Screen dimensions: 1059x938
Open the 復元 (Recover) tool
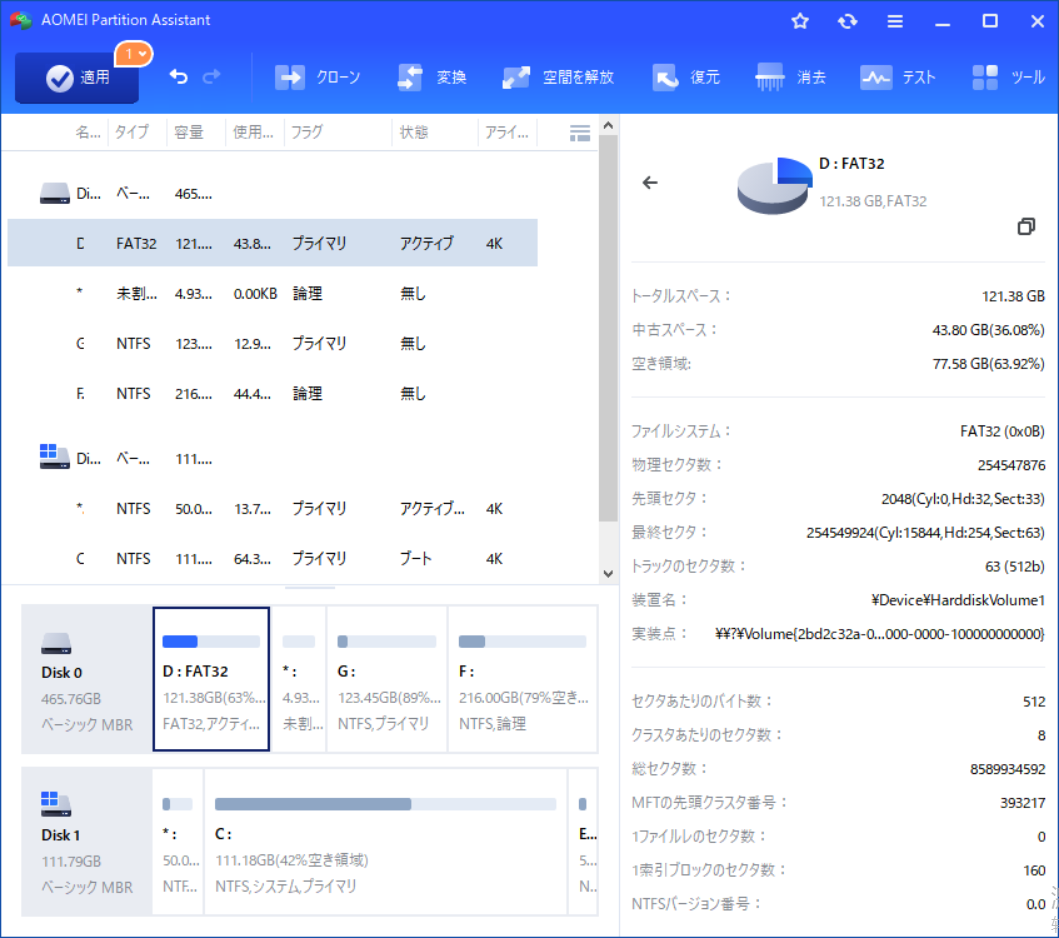(686, 78)
